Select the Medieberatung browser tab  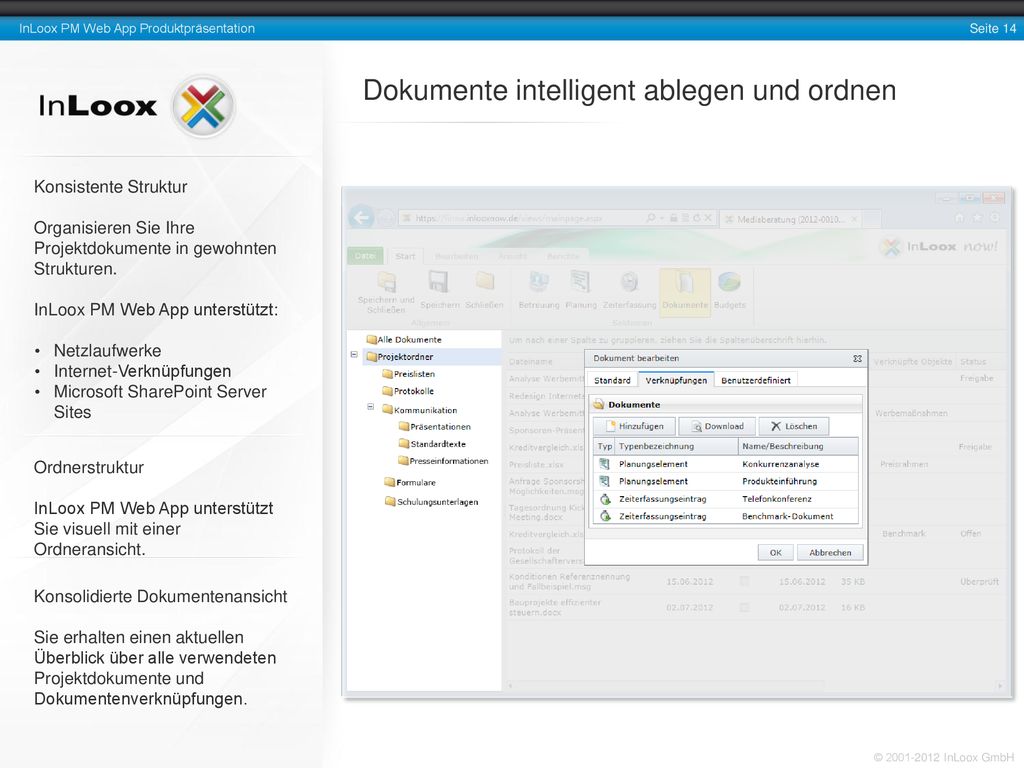point(792,219)
